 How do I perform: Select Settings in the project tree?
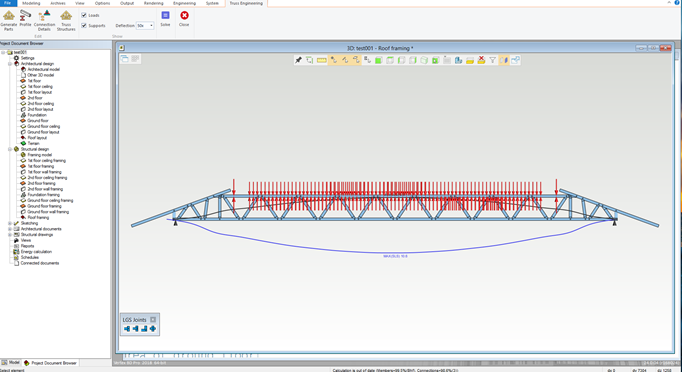click(27, 58)
